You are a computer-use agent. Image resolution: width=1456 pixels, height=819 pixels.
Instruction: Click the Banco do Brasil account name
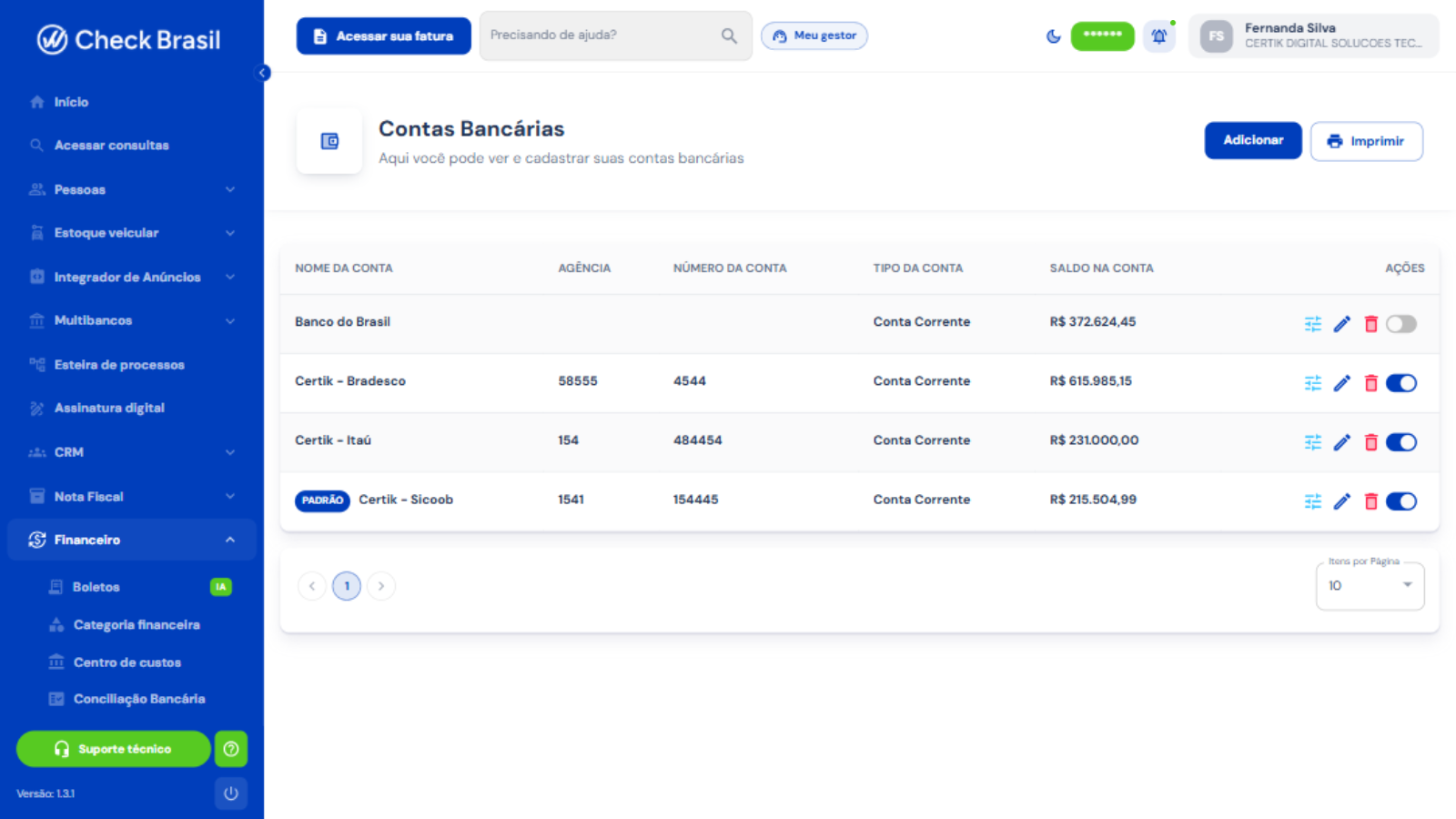[x=342, y=322]
